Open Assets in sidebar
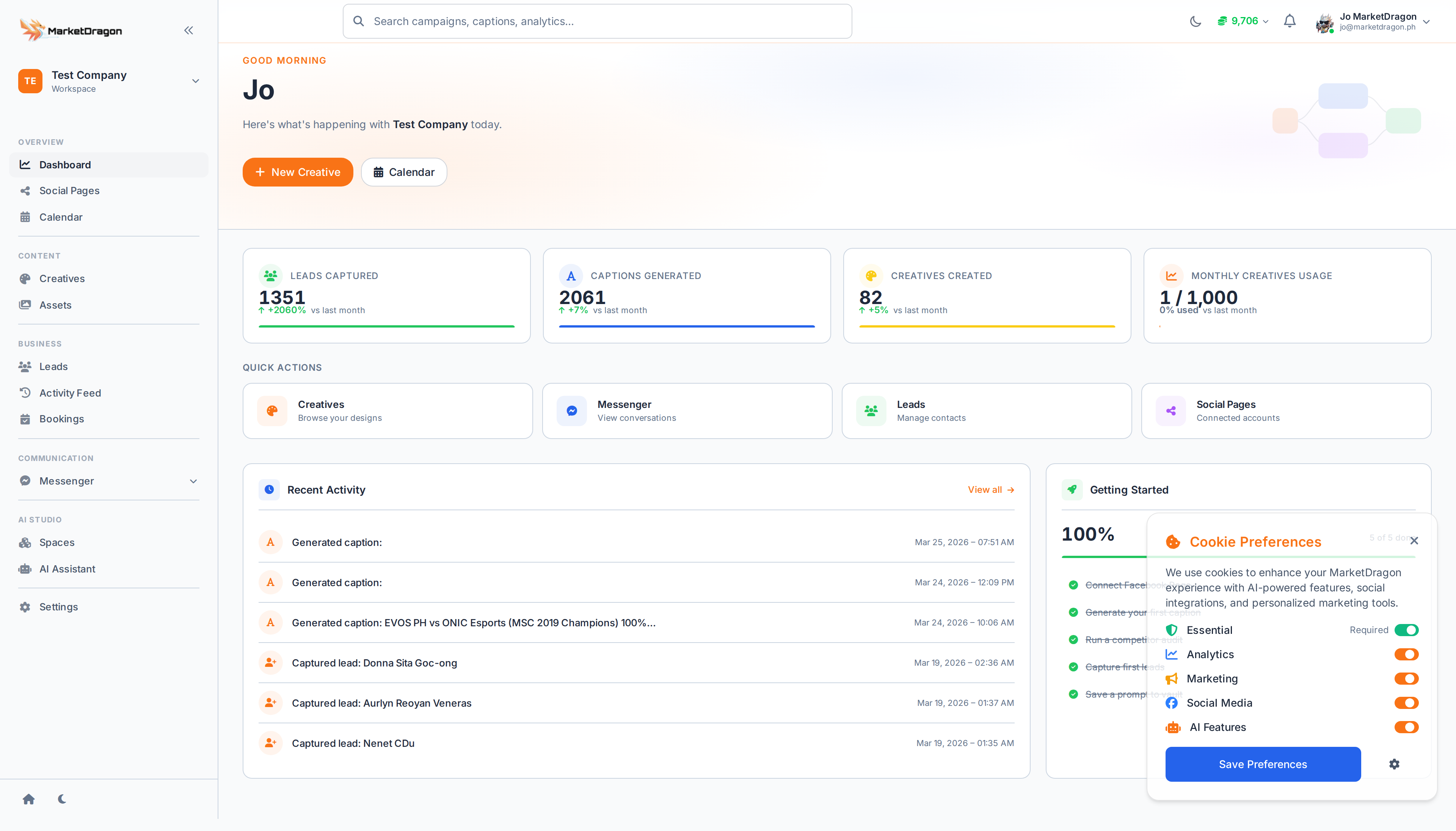1456x831 pixels. pos(109,305)
